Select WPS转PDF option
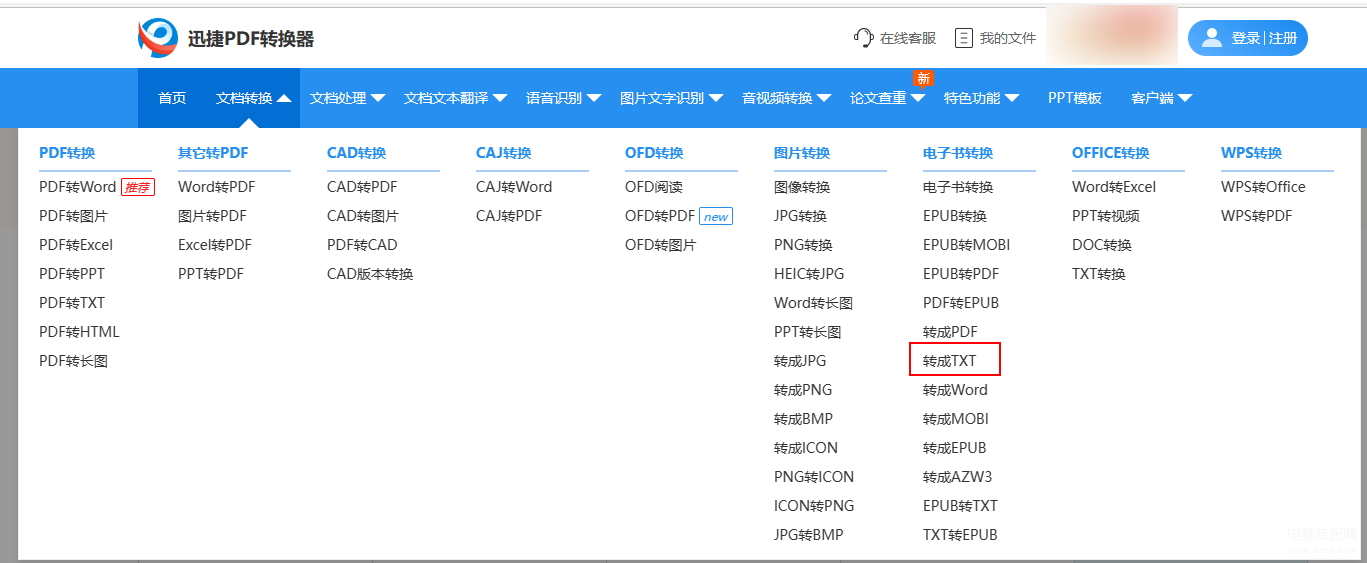The image size is (1367, 563). 1257,216
